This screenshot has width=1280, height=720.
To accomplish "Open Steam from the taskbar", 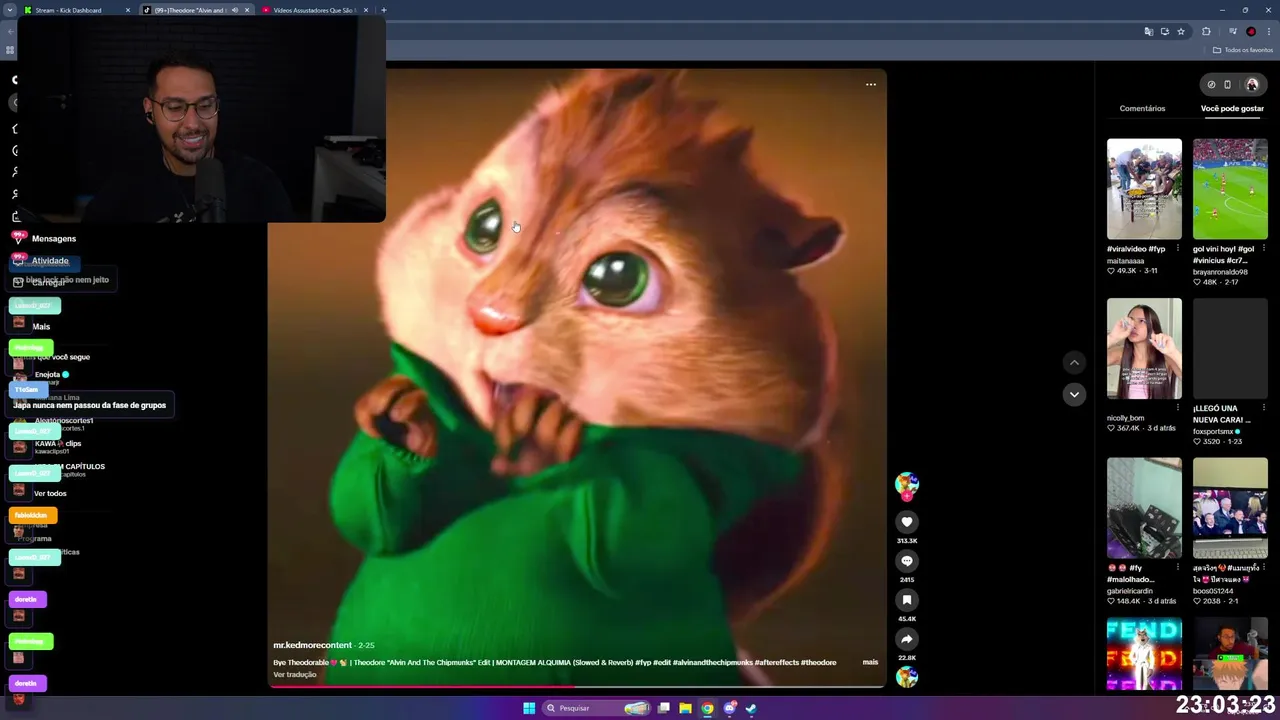I will [751, 708].
